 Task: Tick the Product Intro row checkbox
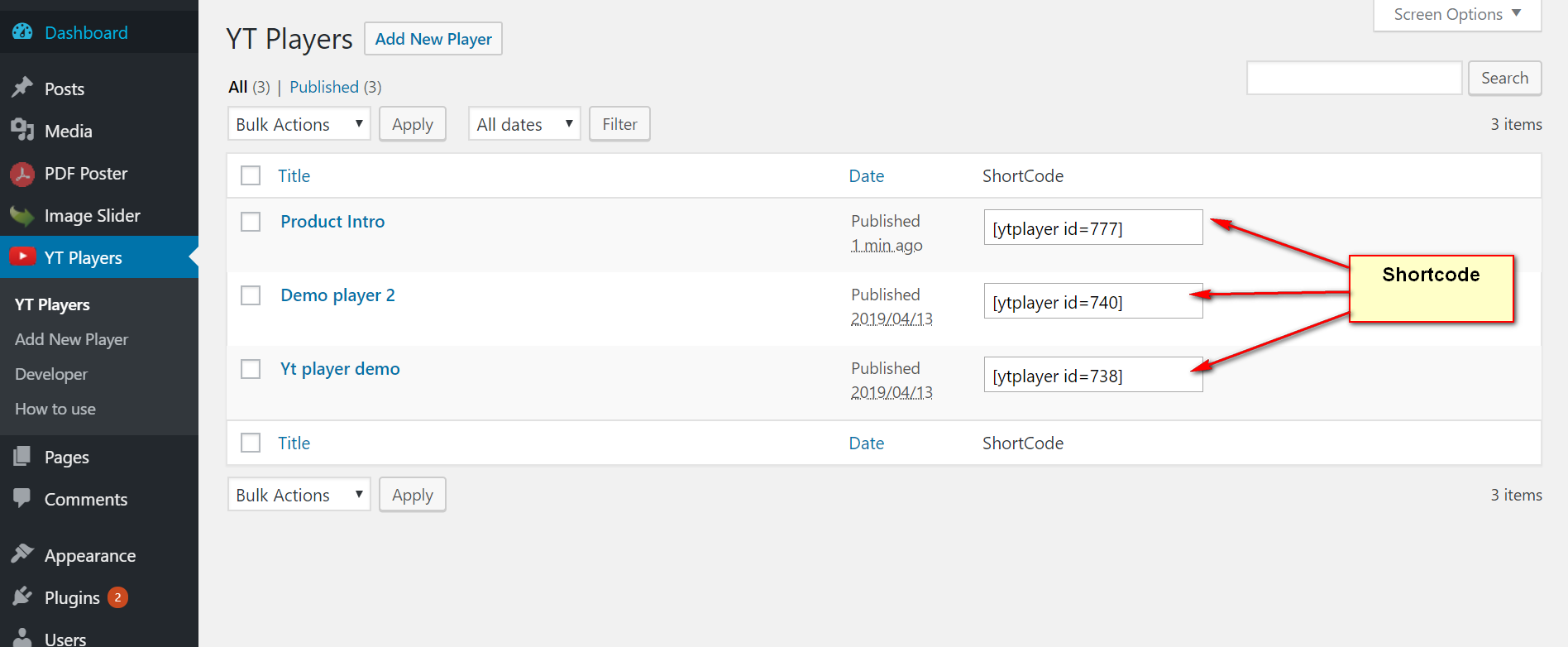point(251,222)
